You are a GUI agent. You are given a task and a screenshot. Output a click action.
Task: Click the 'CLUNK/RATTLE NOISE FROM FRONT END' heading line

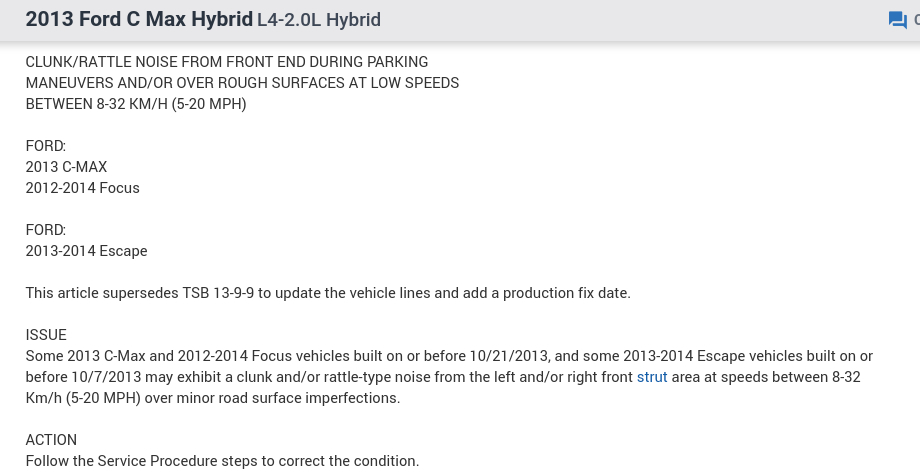[227, 62]
